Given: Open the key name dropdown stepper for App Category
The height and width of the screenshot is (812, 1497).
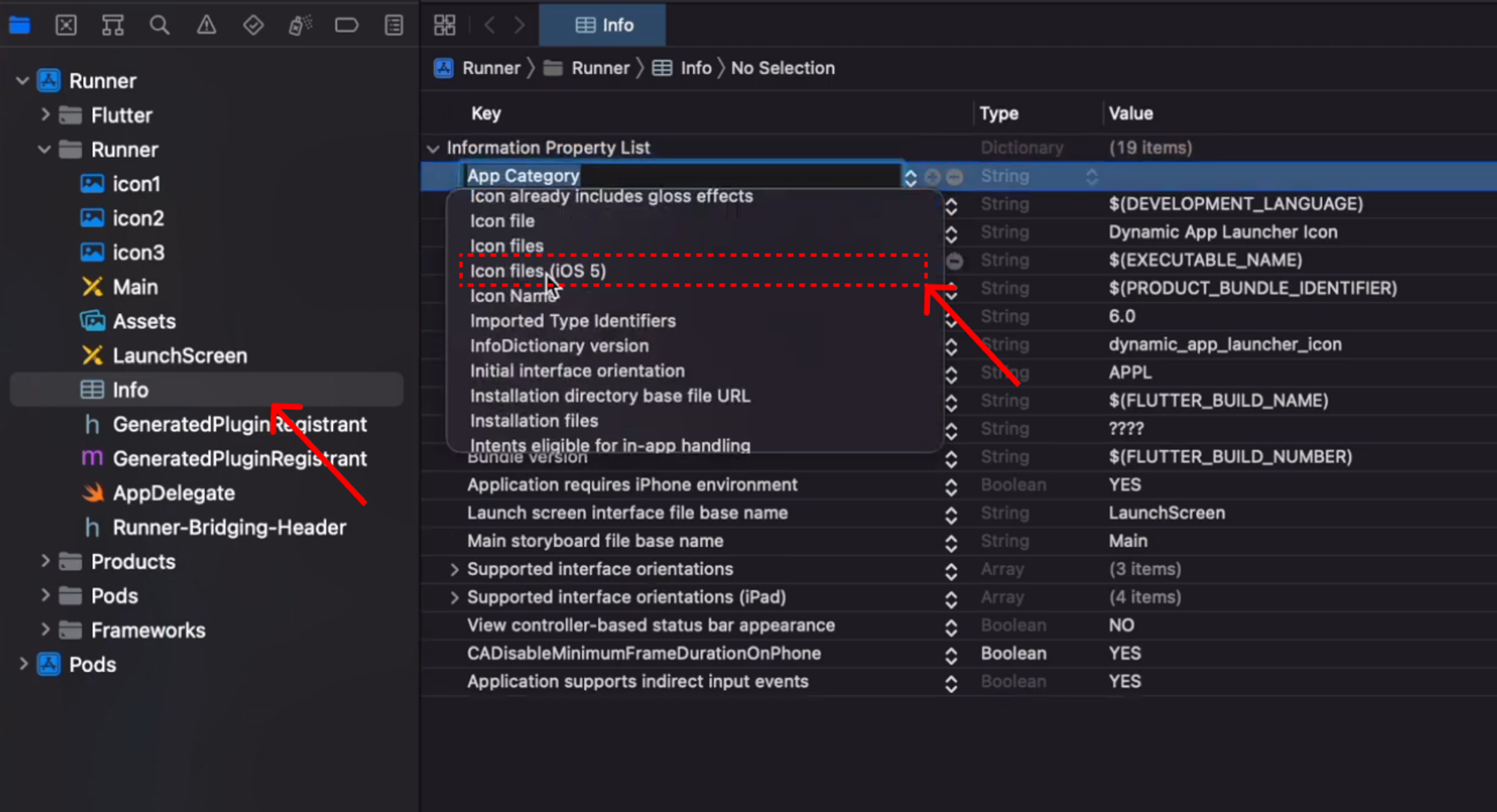Looking at the screenshot, I should point(910,177).
